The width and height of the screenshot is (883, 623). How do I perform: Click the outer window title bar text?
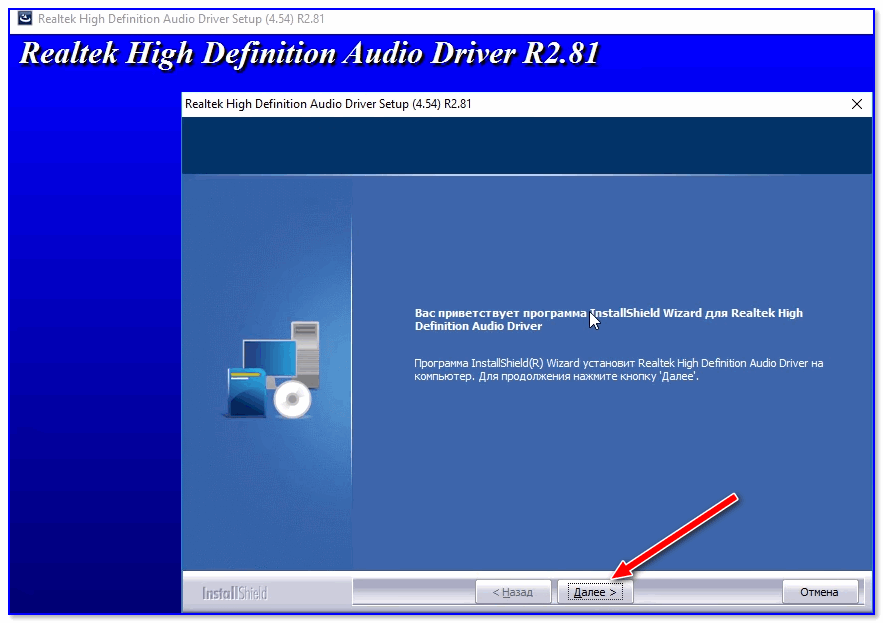click(x=180, y=19)
